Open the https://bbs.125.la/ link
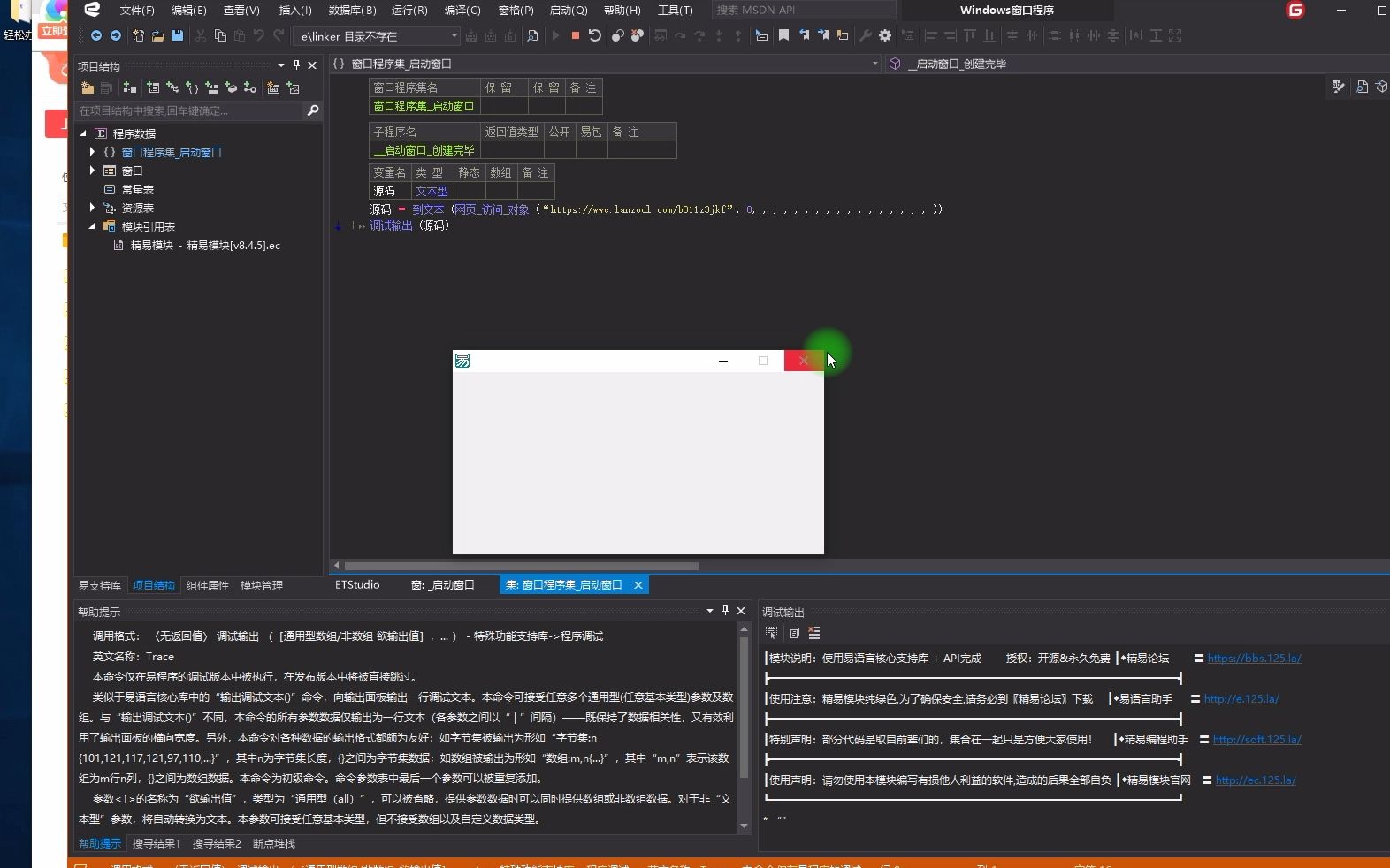1390x868 pixels. [x=1254, y=659]
